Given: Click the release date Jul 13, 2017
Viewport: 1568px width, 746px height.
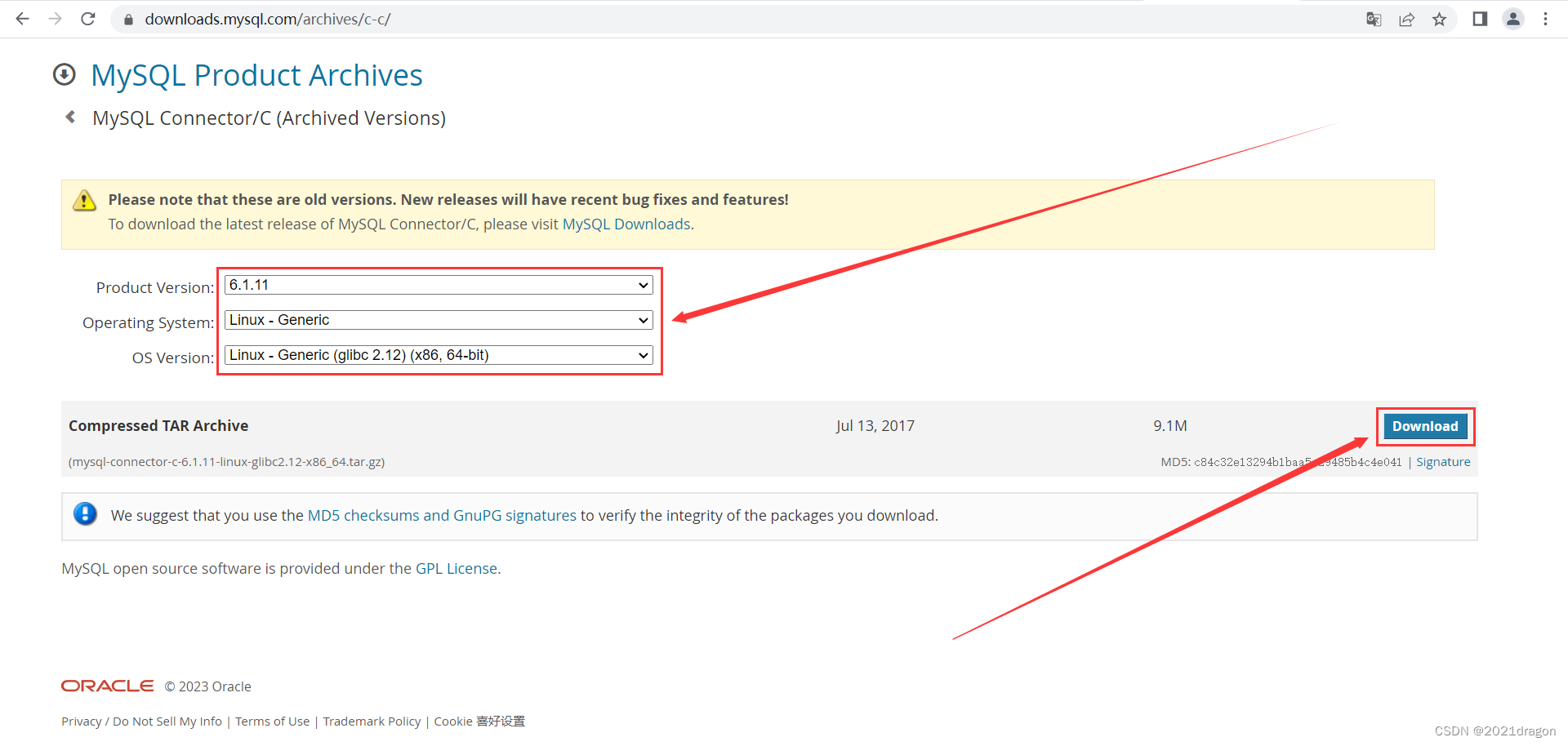Looking at the screenshot, I should (x=875, y=426).
